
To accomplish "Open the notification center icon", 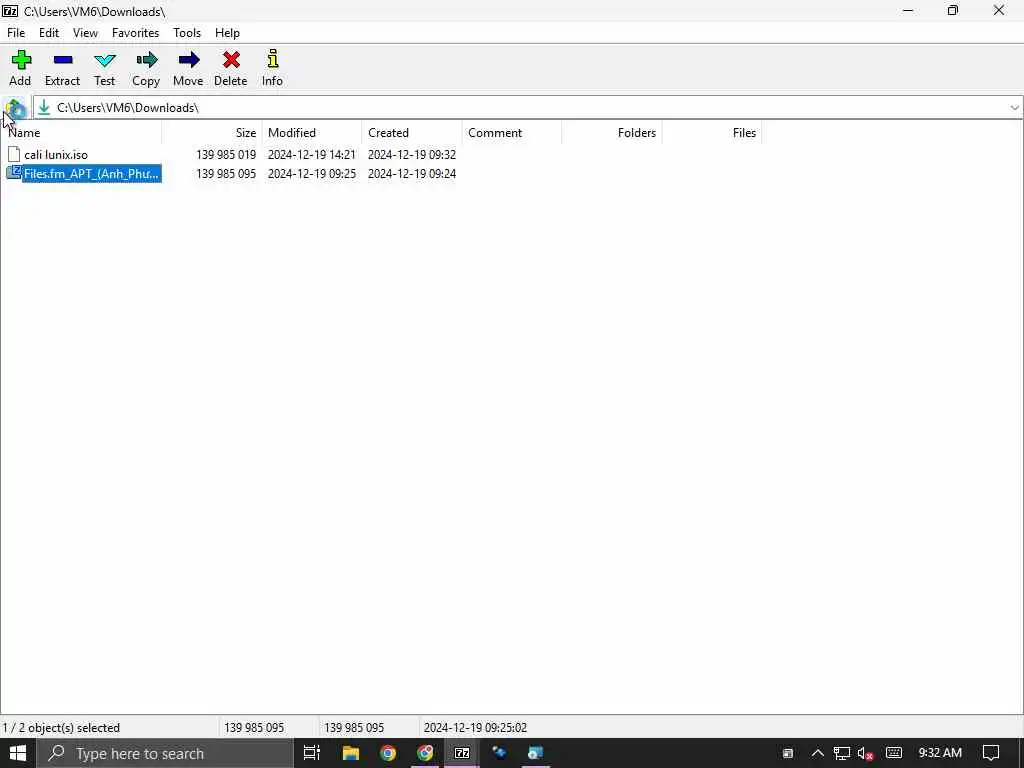I will pyautogui.click(x=991, y=754).
